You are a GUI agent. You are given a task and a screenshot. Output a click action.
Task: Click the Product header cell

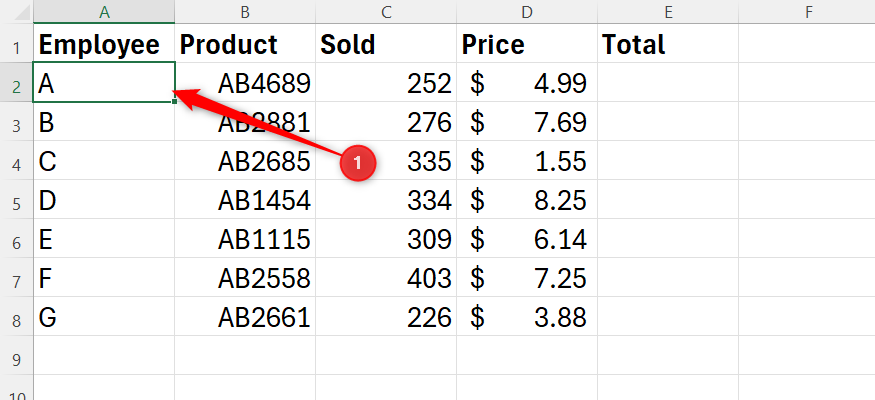(245, 44)
